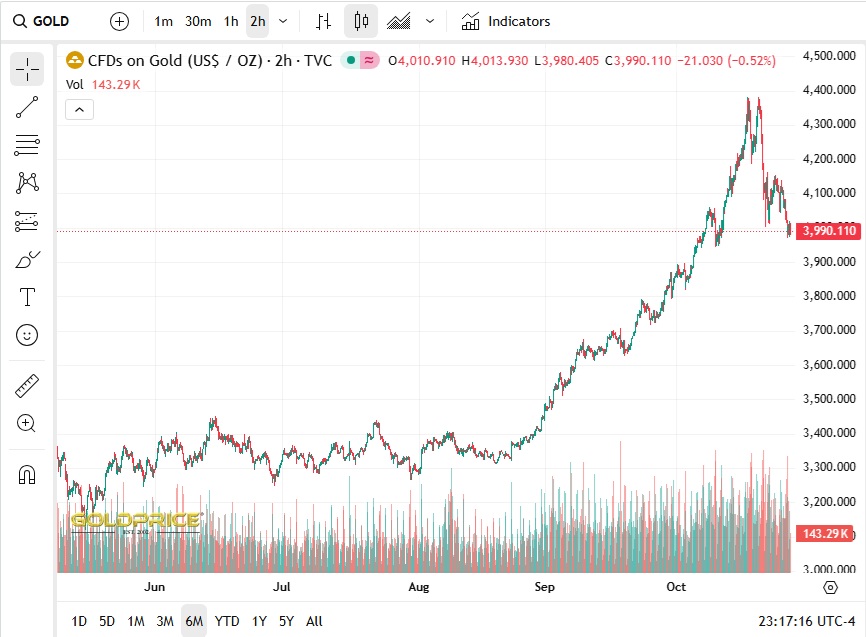Select the ruler measure tool
Screen dimensions: 866x637
point(27,386)
